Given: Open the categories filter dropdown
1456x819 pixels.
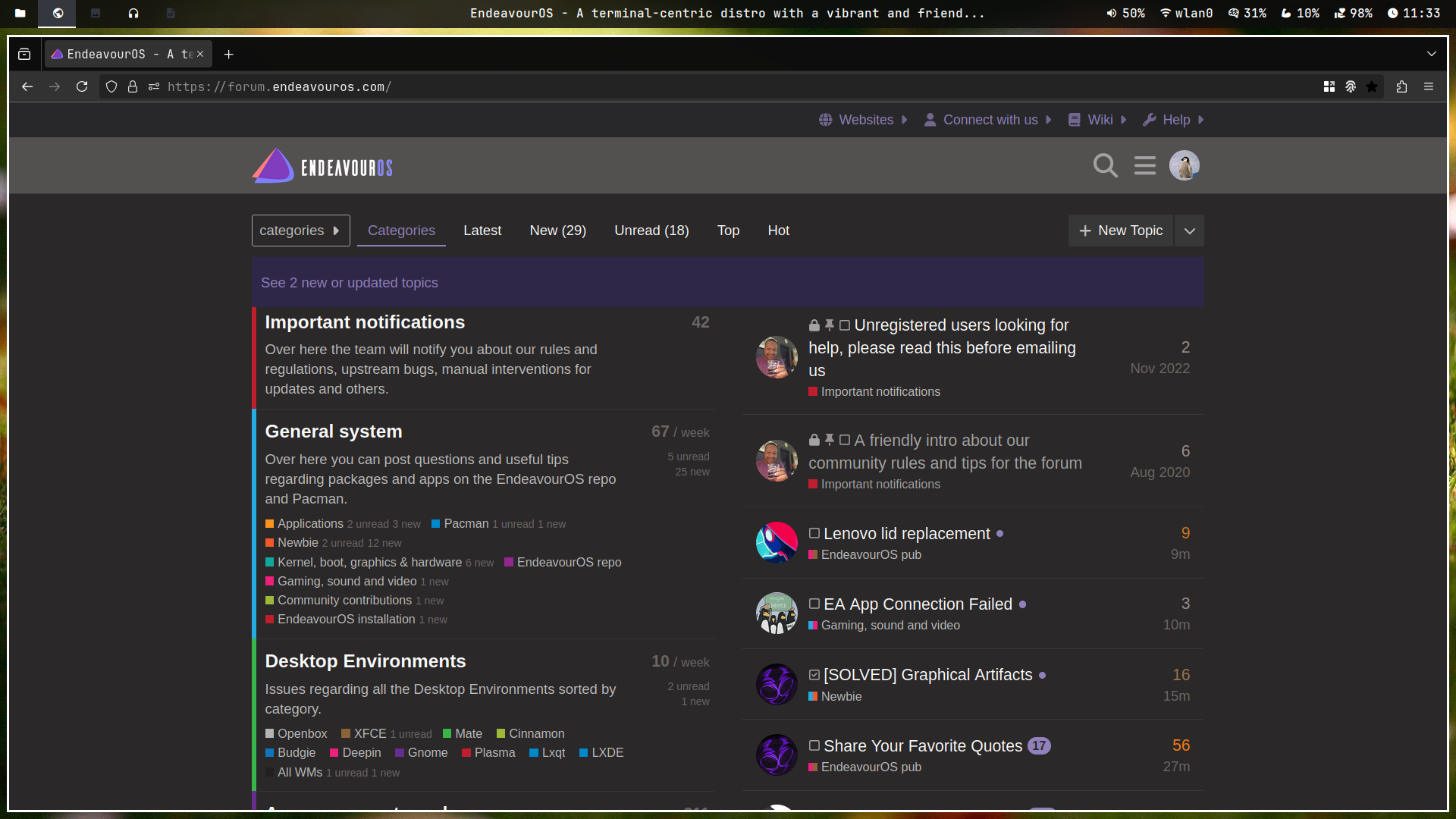Looking at the screenshot, I should click(300, 231).
